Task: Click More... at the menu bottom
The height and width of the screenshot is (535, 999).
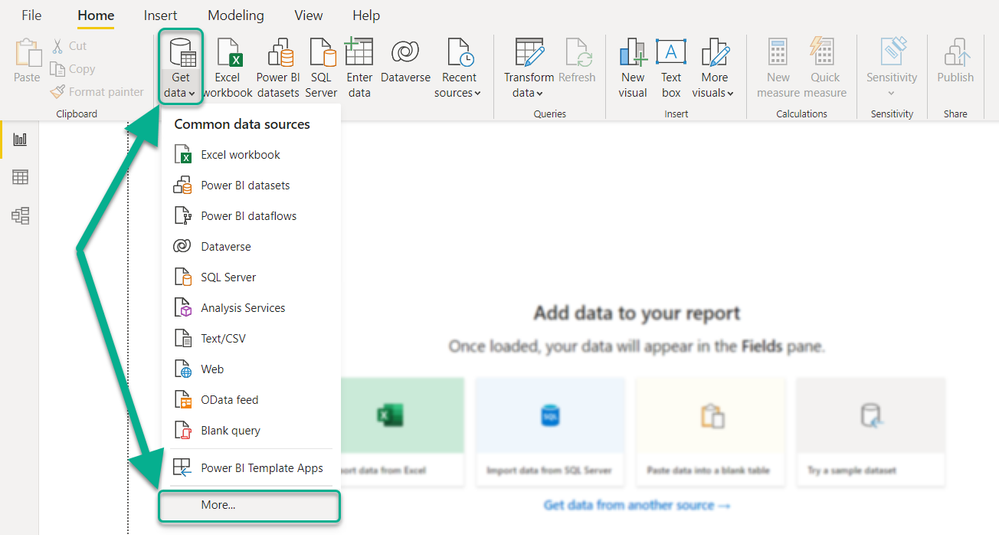Action: click(249, 506)
